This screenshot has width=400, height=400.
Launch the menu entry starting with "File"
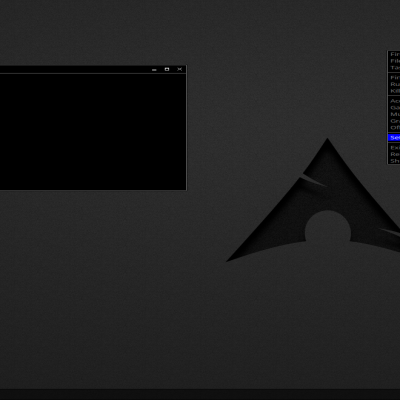(x=394, y=61)
